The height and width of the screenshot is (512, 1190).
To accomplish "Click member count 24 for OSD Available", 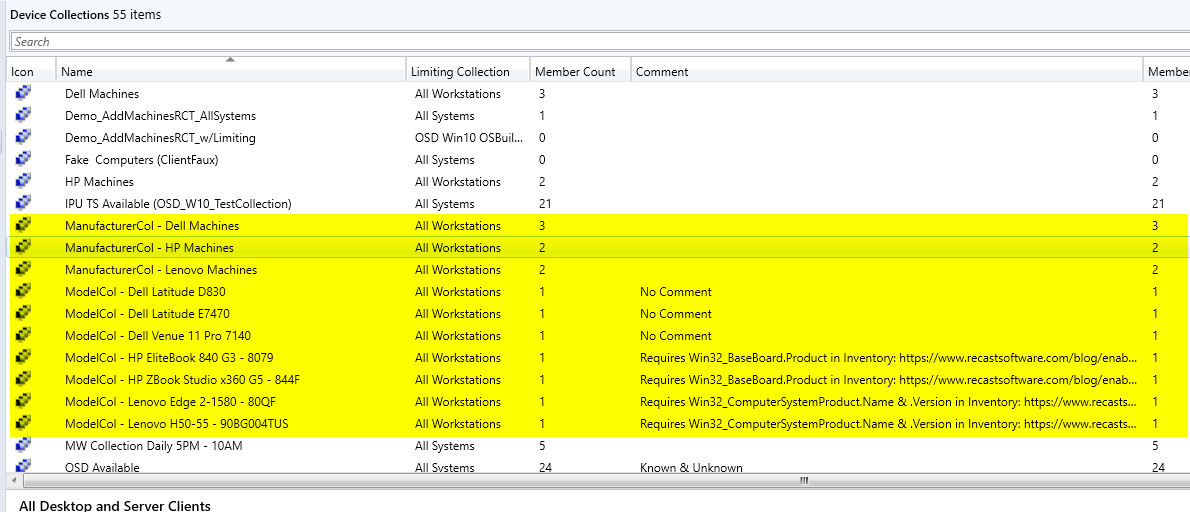I will pos(545,467).
